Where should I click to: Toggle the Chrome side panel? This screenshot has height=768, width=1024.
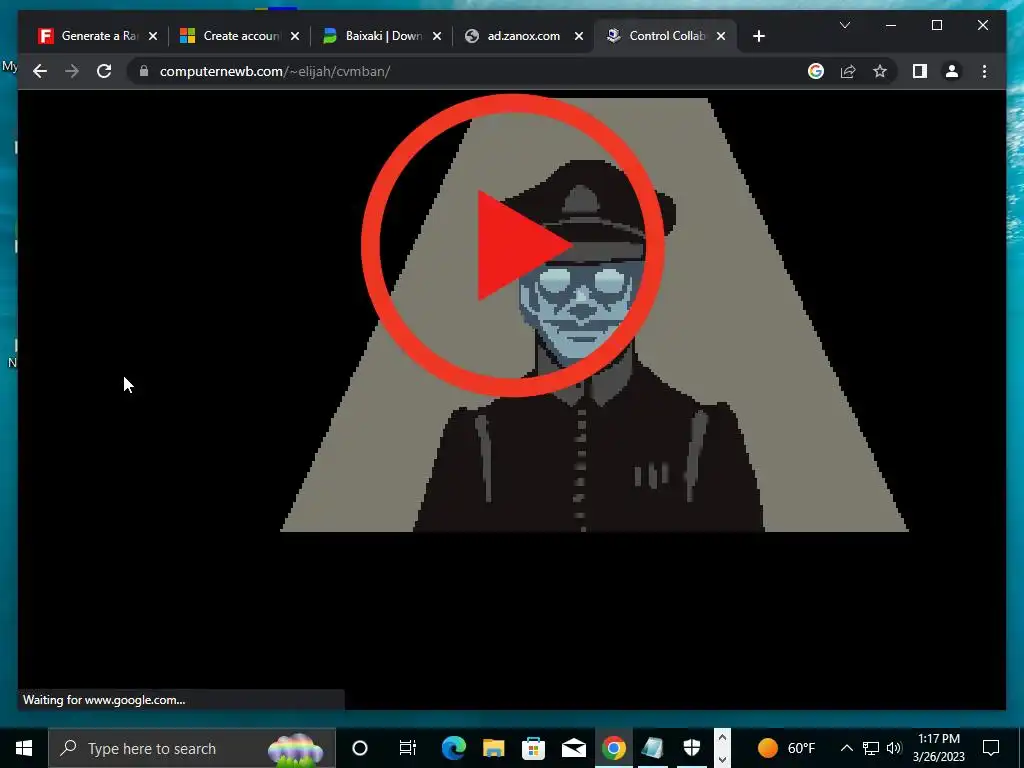[920, 71]
